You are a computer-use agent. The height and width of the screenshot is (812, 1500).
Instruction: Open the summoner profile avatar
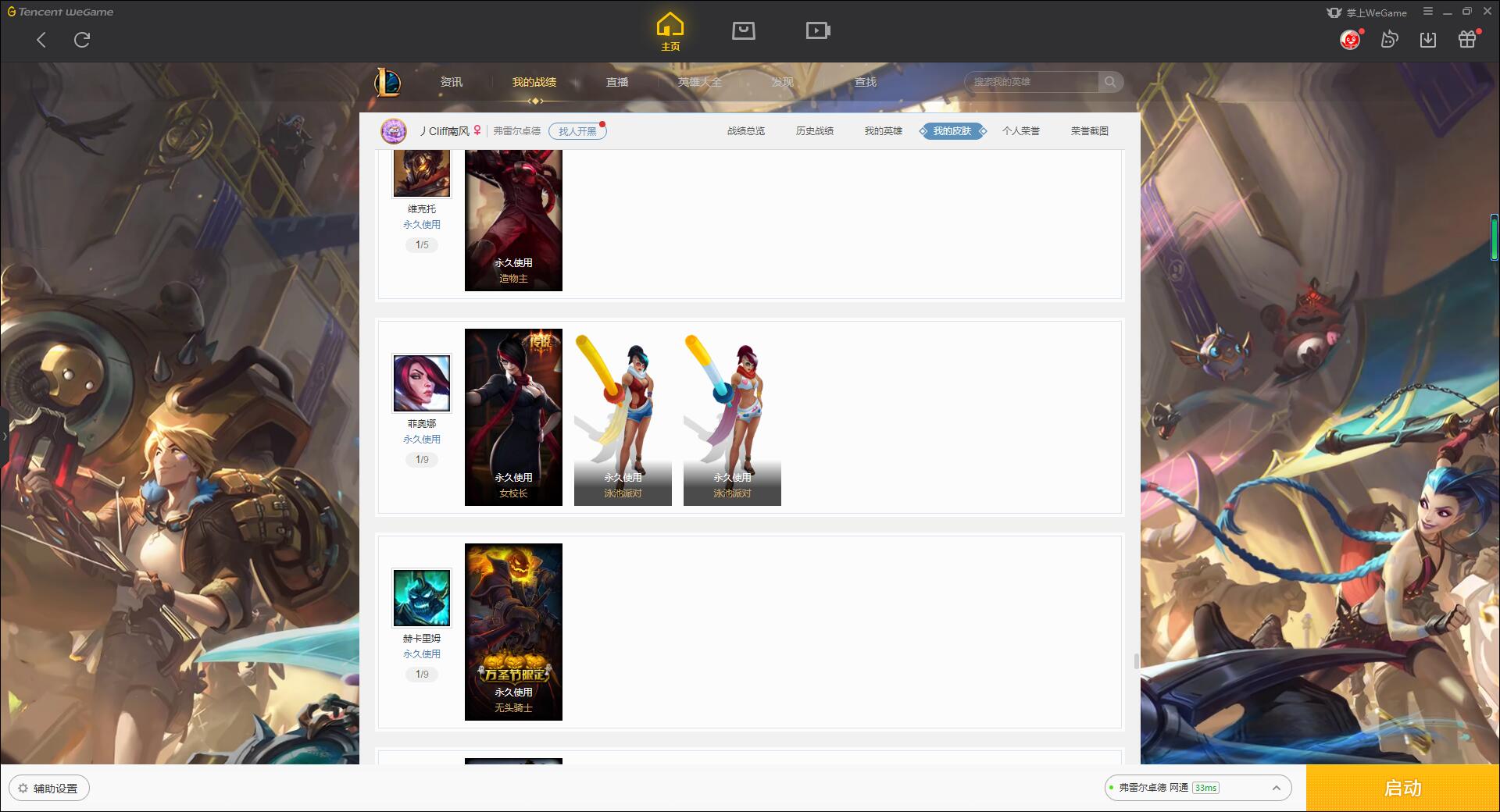[x=394, y=131]
